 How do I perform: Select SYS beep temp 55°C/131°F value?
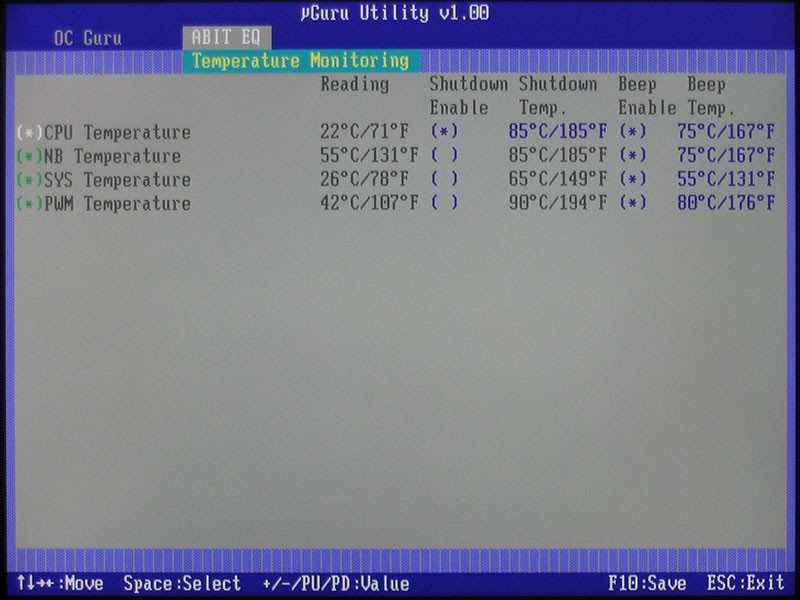click(x=726, y=179)
